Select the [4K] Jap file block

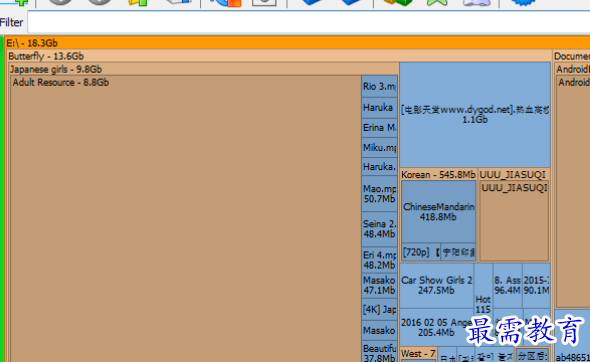[379, 309]
